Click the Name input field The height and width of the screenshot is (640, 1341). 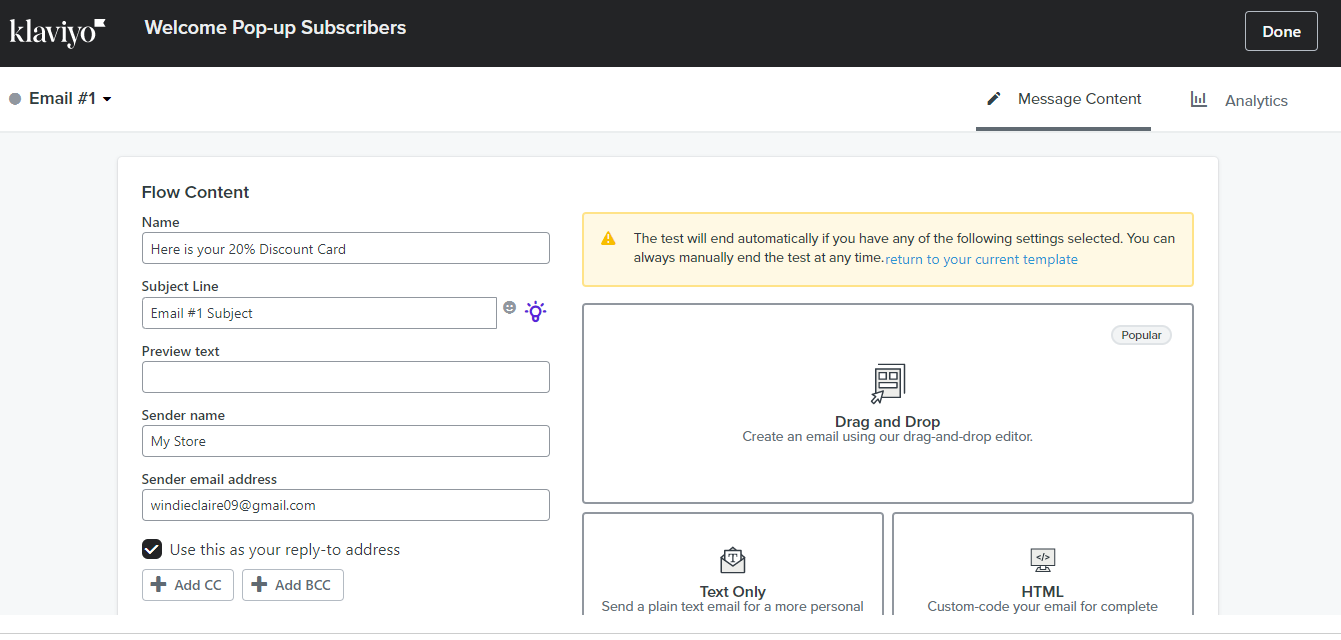[346, 248]
